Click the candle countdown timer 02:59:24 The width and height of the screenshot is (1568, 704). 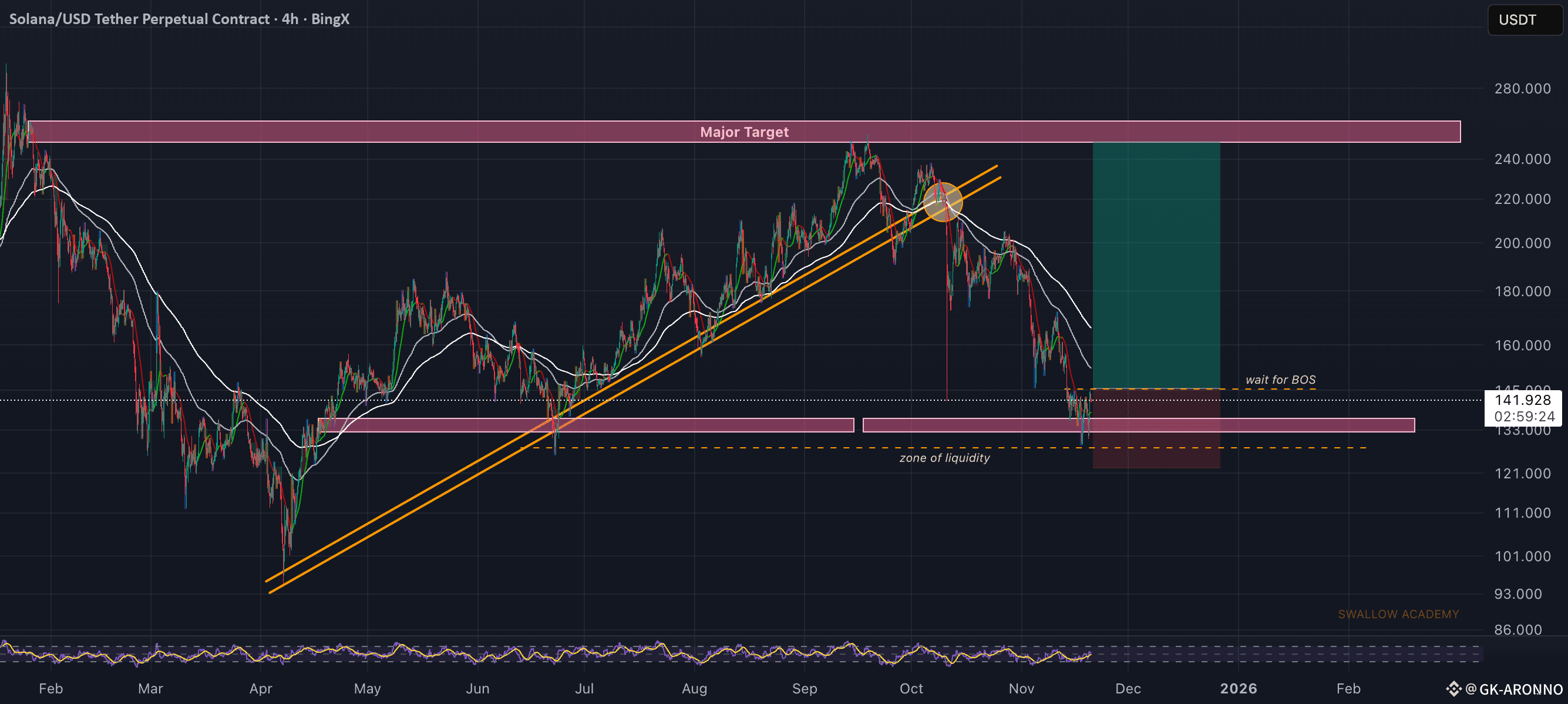pos(1523,417)
